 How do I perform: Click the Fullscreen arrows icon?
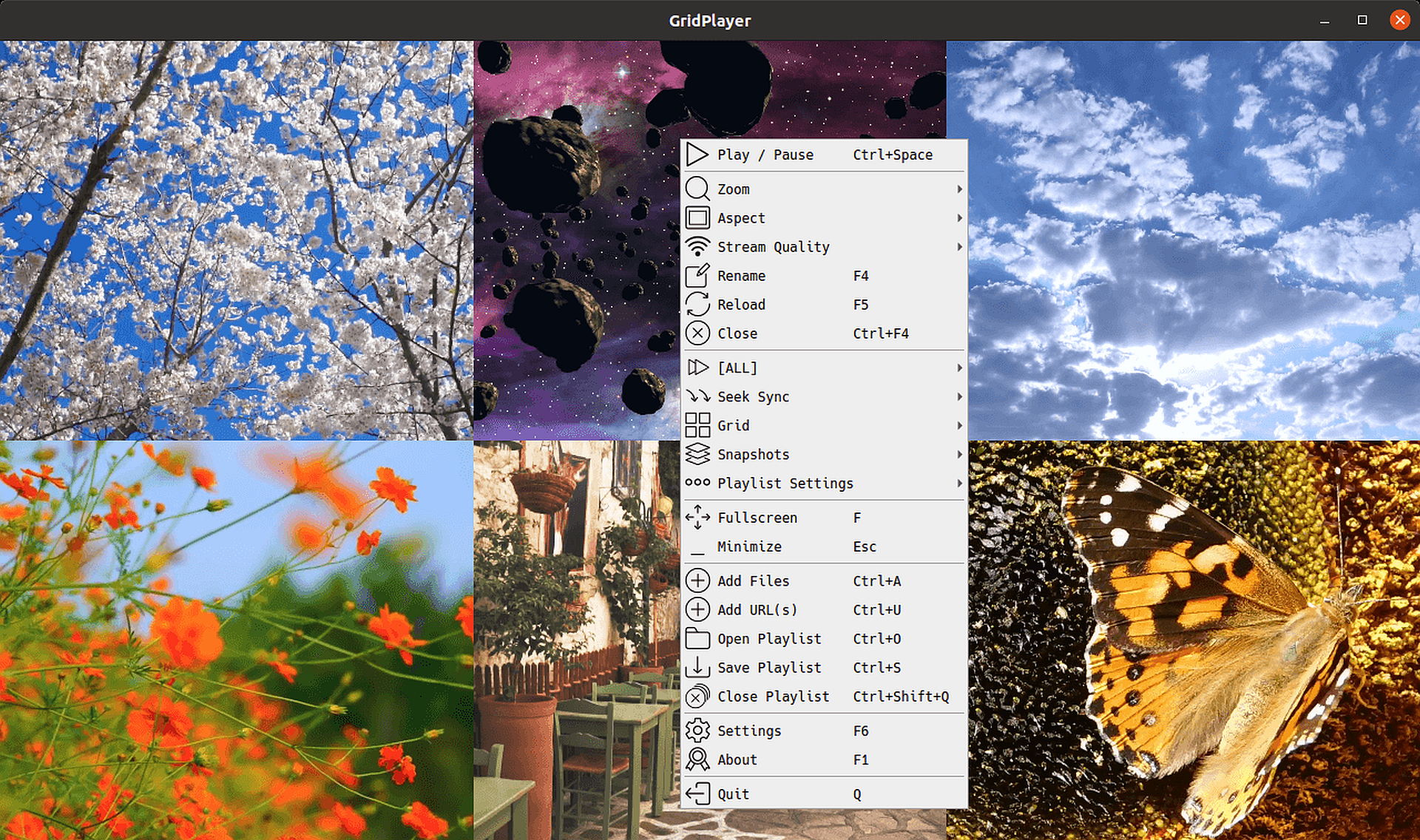coord(697,518)
